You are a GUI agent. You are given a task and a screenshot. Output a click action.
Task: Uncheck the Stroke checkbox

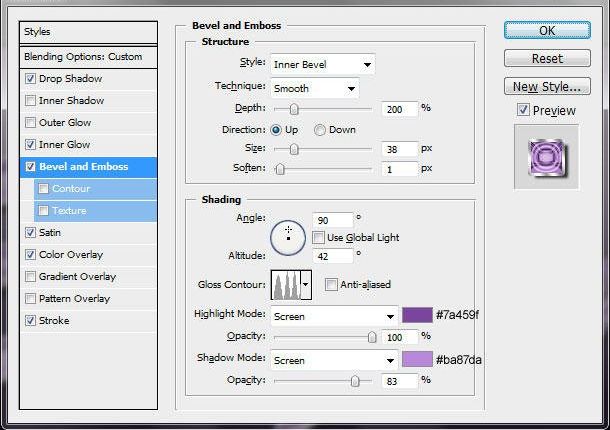pos(30,321)
